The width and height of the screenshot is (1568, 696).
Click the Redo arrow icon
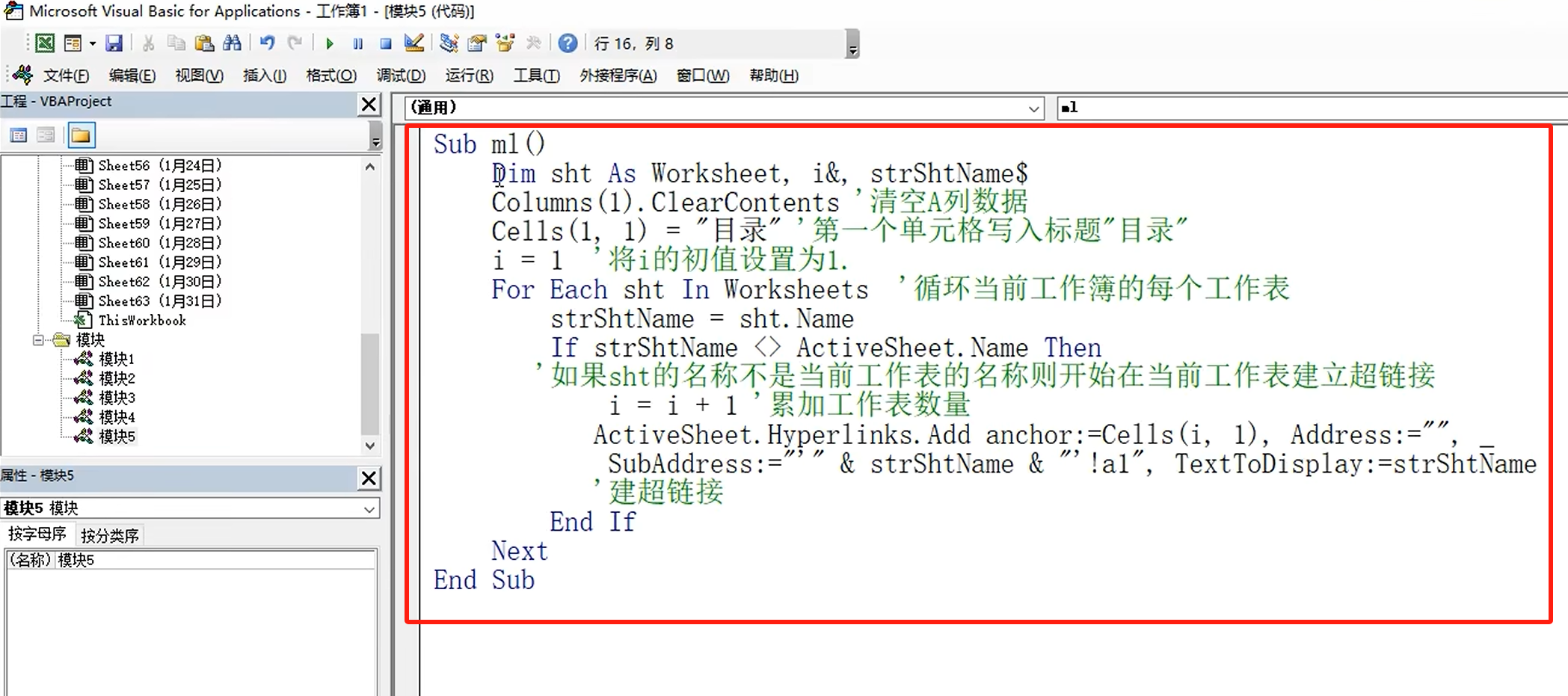coord(295,43)
